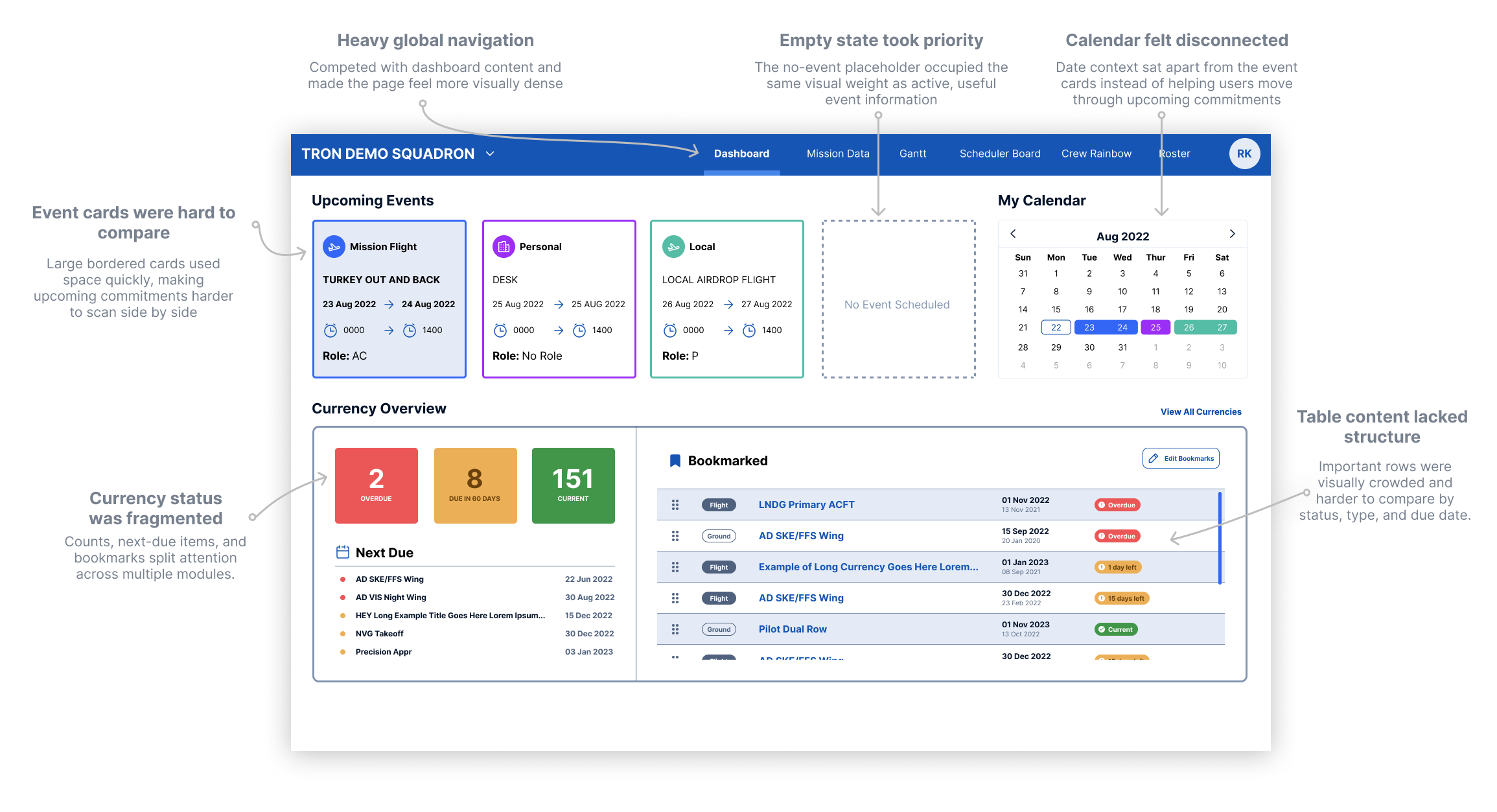Select the orange Due in 60 Days tile
Screen dimensions: 1497x812
[x=476, y=485]
